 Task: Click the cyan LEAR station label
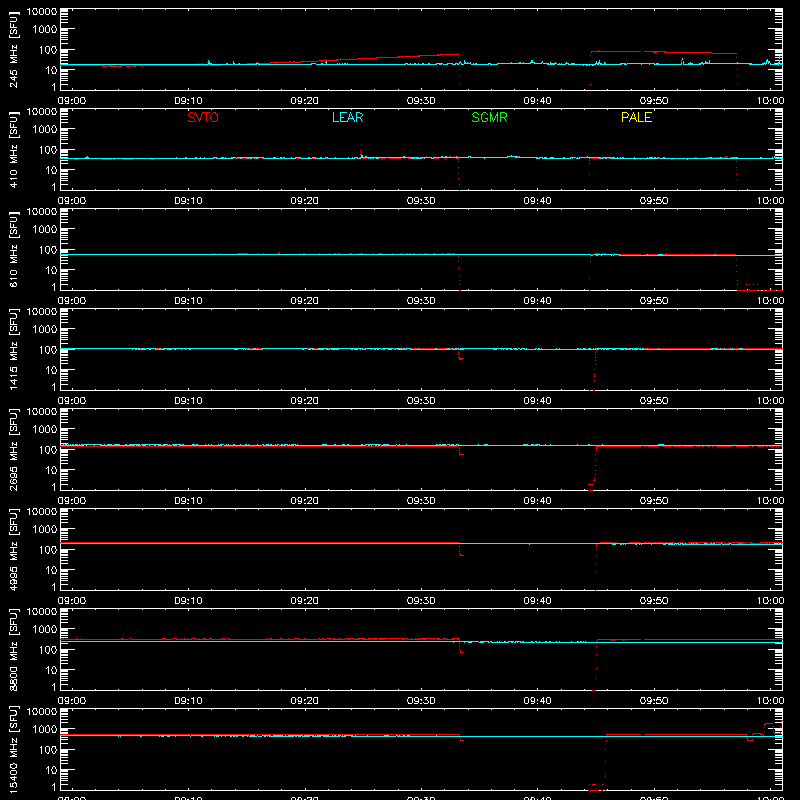(x=347, y=117)
